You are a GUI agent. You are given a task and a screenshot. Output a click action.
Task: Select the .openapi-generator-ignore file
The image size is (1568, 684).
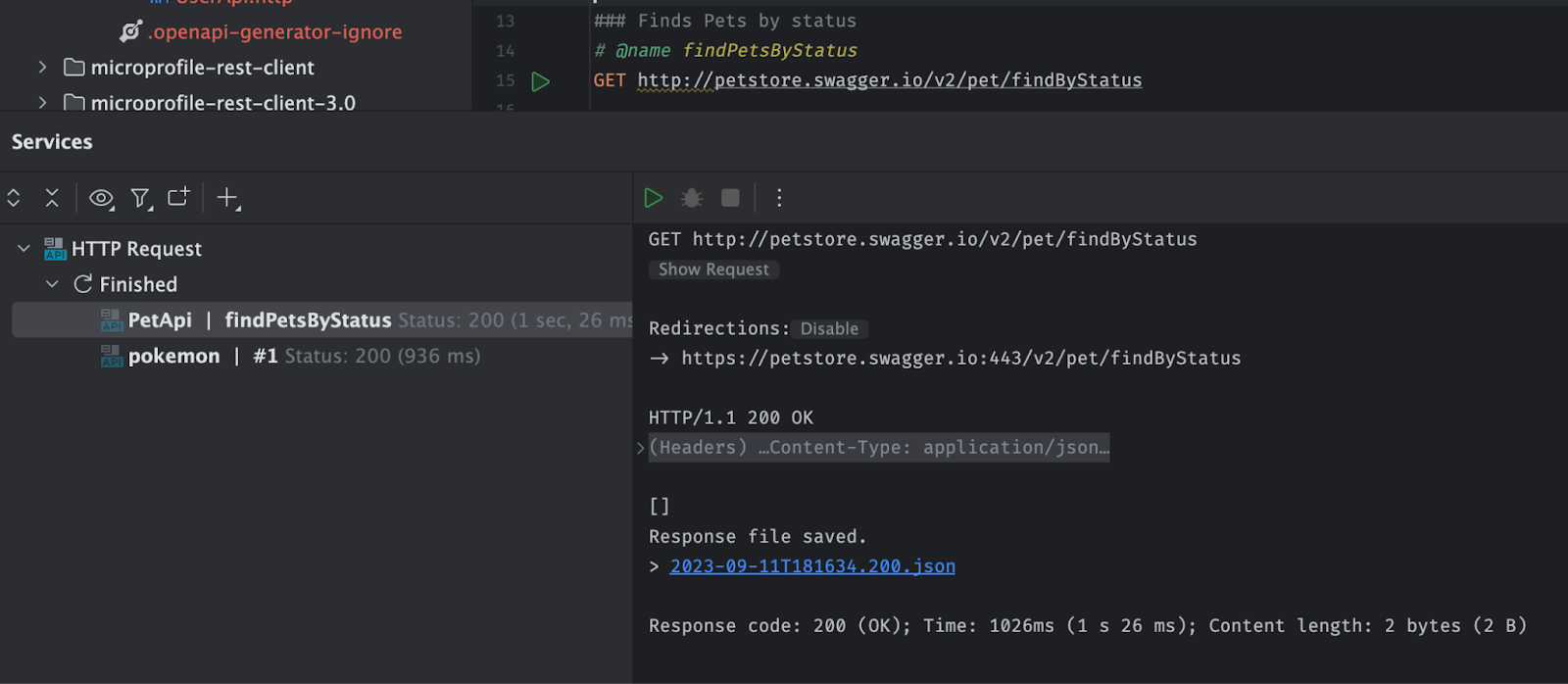click(274, 32)
